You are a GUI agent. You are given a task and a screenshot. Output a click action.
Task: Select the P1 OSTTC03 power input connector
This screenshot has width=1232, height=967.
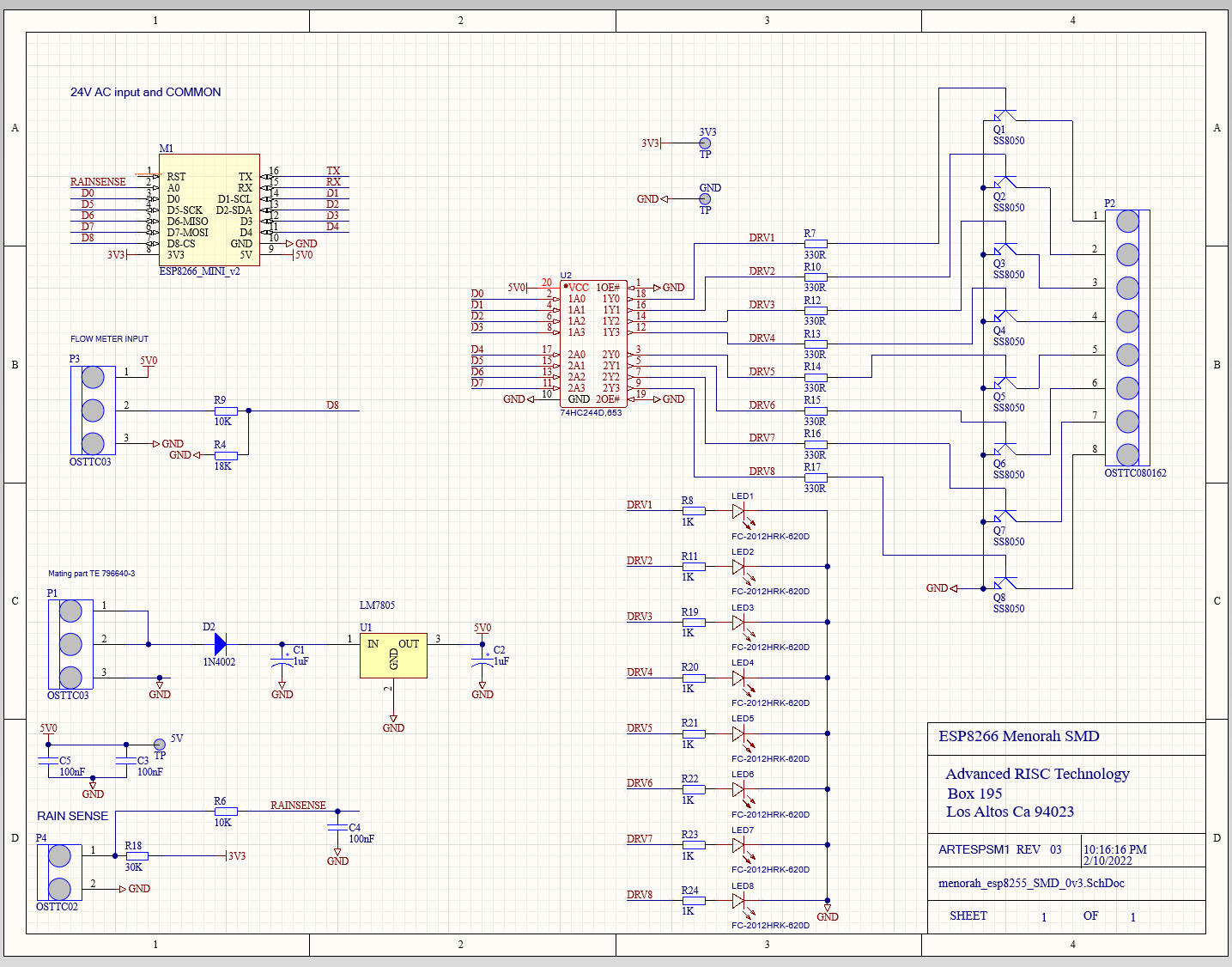(70, 644)
